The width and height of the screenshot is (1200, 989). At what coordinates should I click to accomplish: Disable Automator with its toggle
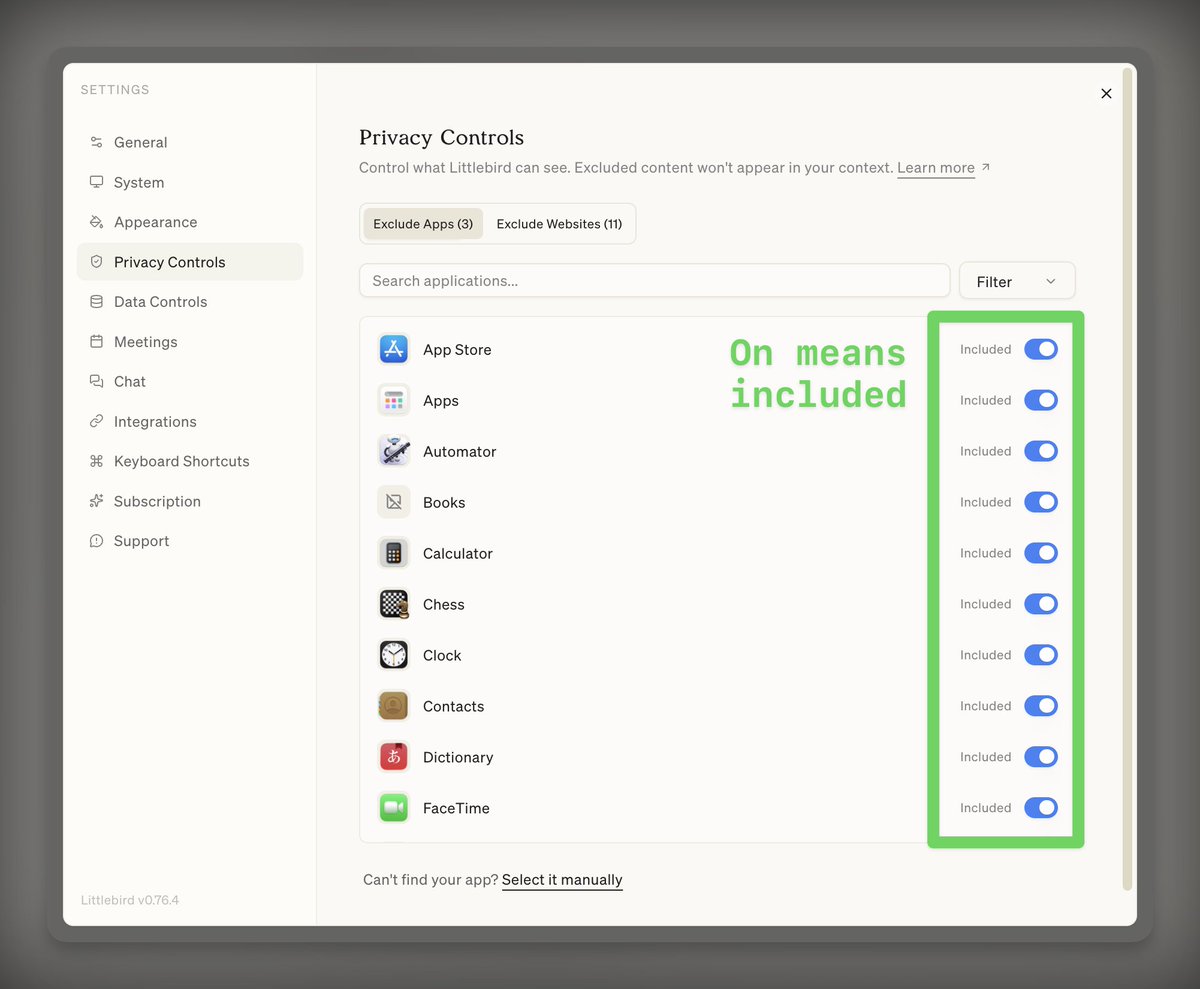click(x=1041, y=451)
